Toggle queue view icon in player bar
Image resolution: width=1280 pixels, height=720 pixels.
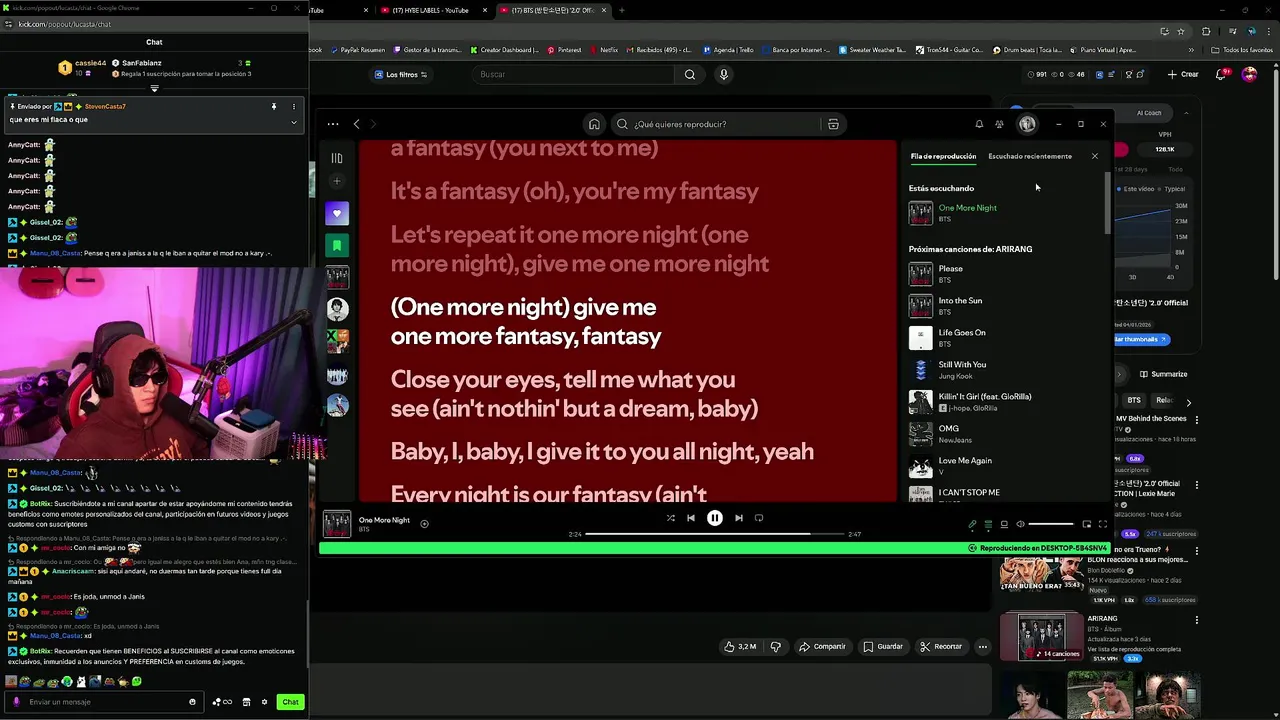point(988,524)
